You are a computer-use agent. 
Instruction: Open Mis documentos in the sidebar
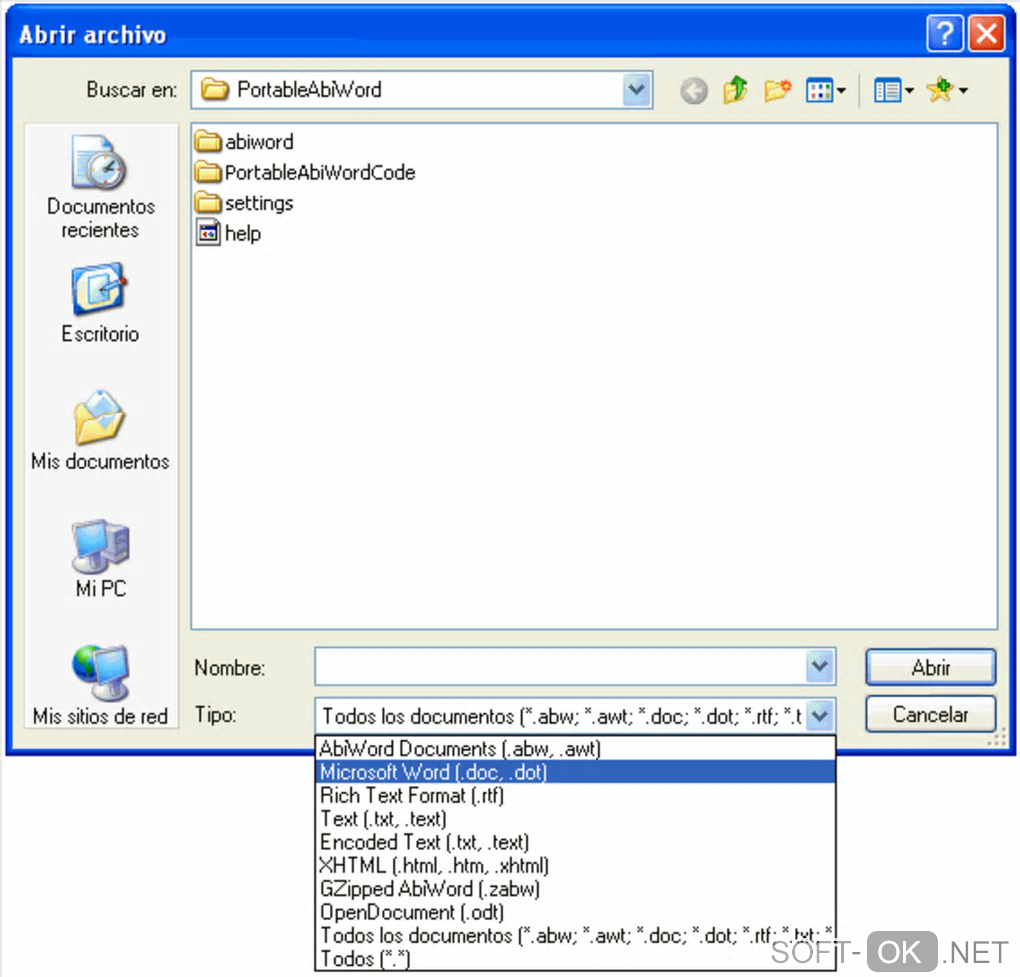point(100,431)
